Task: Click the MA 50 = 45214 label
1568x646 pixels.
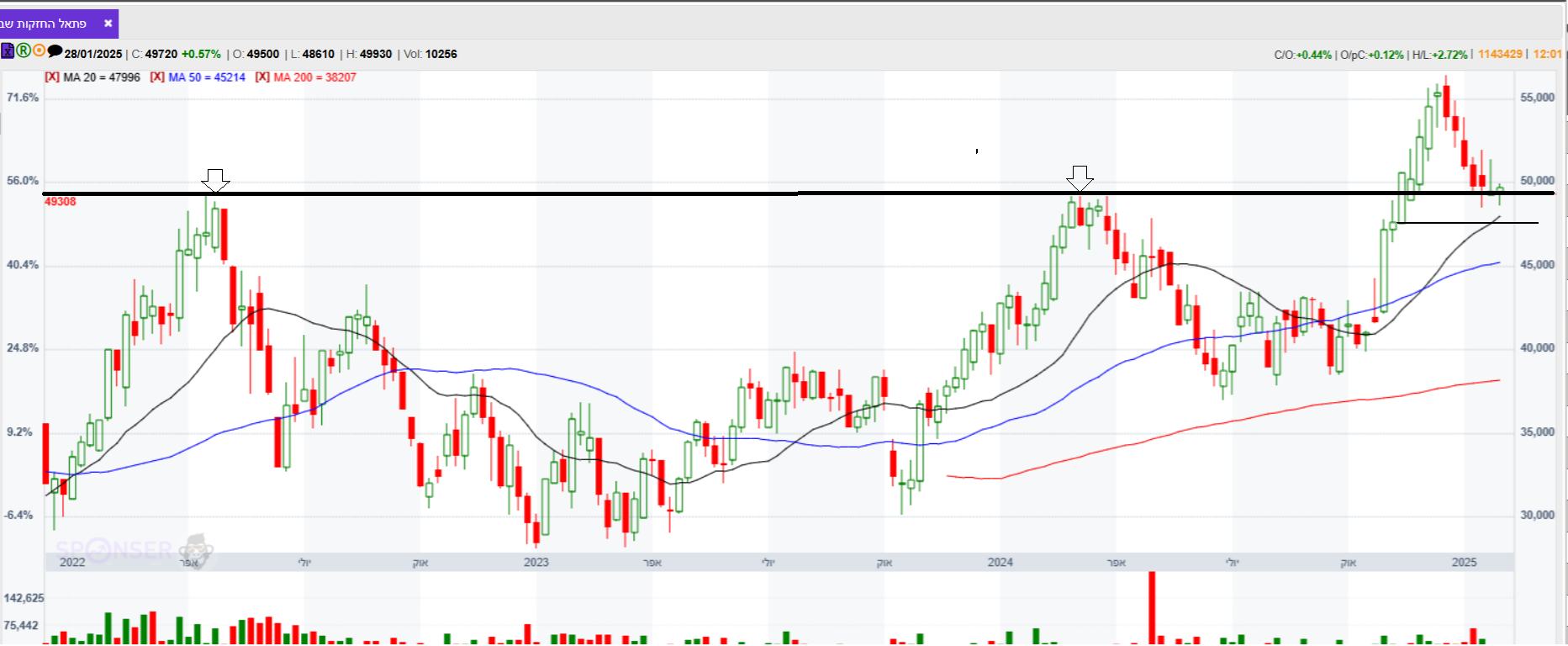Action: (x=207, y=77)
